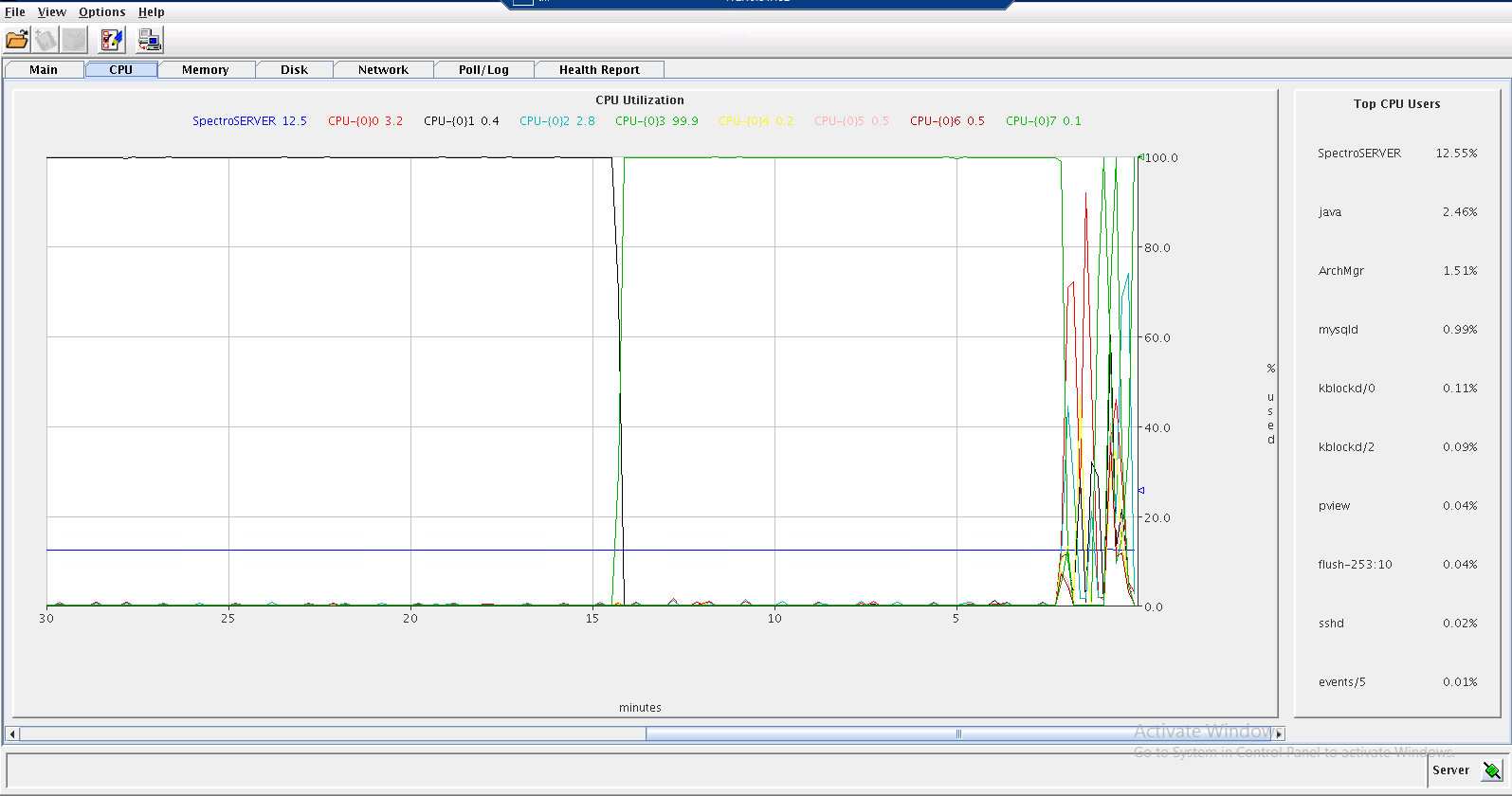1512x796 pixels.
Task: Select the events/5 row
Action: tap(1397, 682)
